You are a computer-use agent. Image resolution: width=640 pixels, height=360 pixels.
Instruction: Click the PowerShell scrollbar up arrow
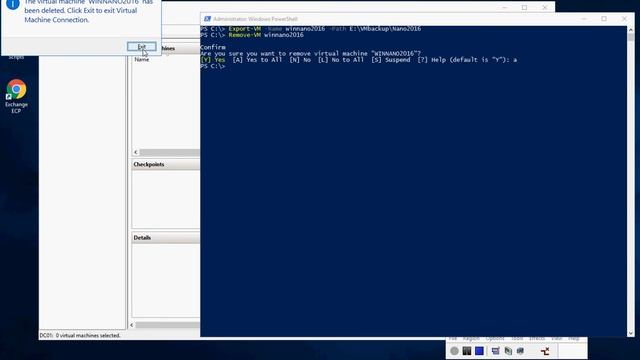pos(631,30)
